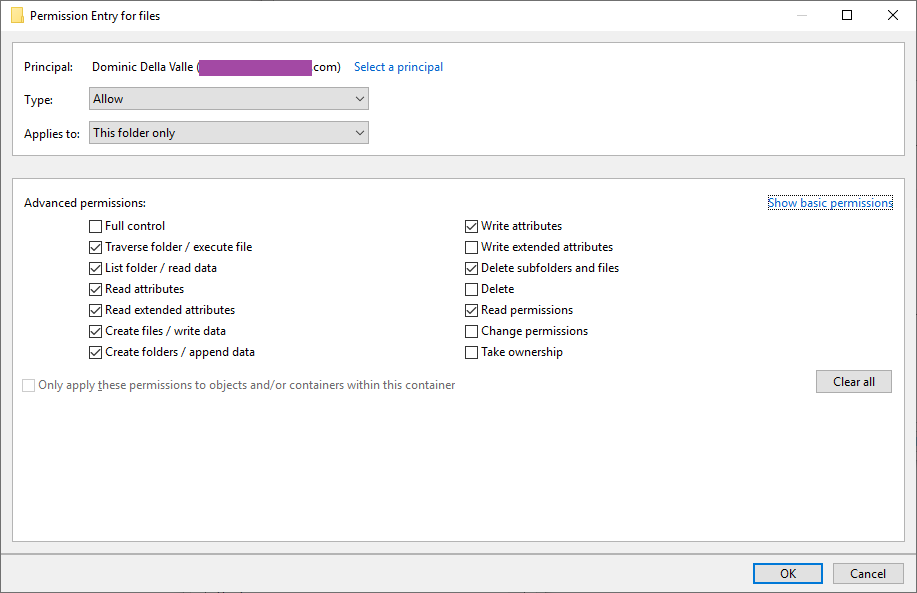Click the Applies to label
Screen dimensions: 917x593
(x=51, y=134)
